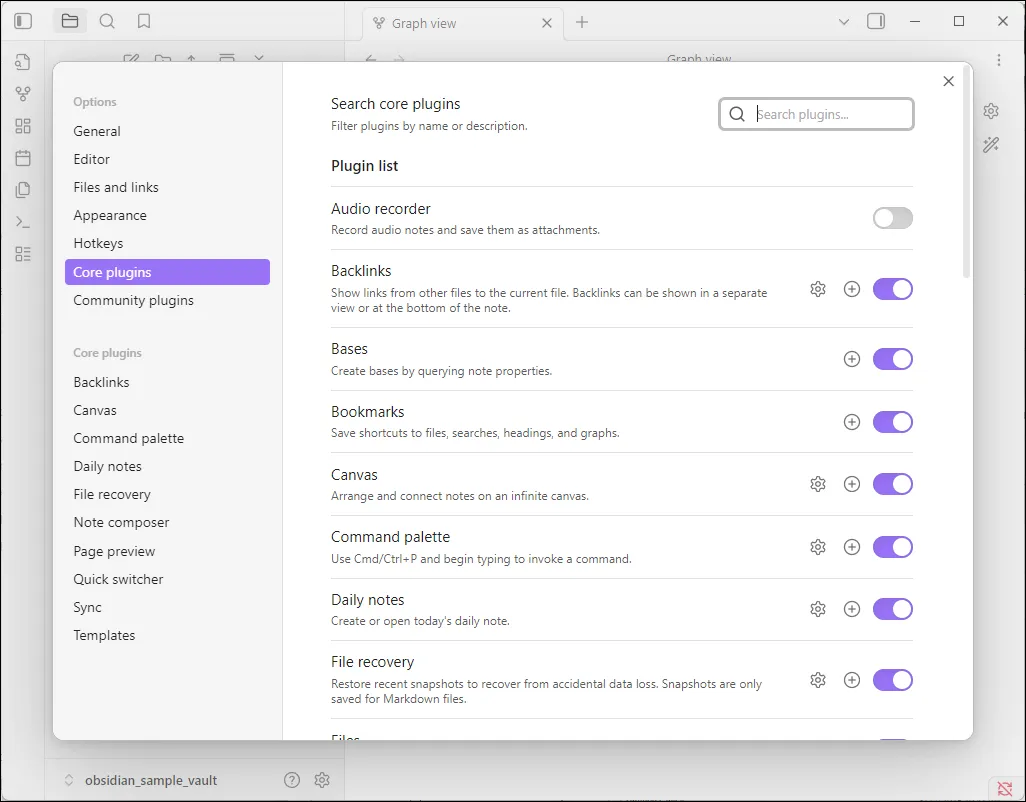Open the graph view icon
The width and height of the screenshot is (1026, 802).
[22, 94]
